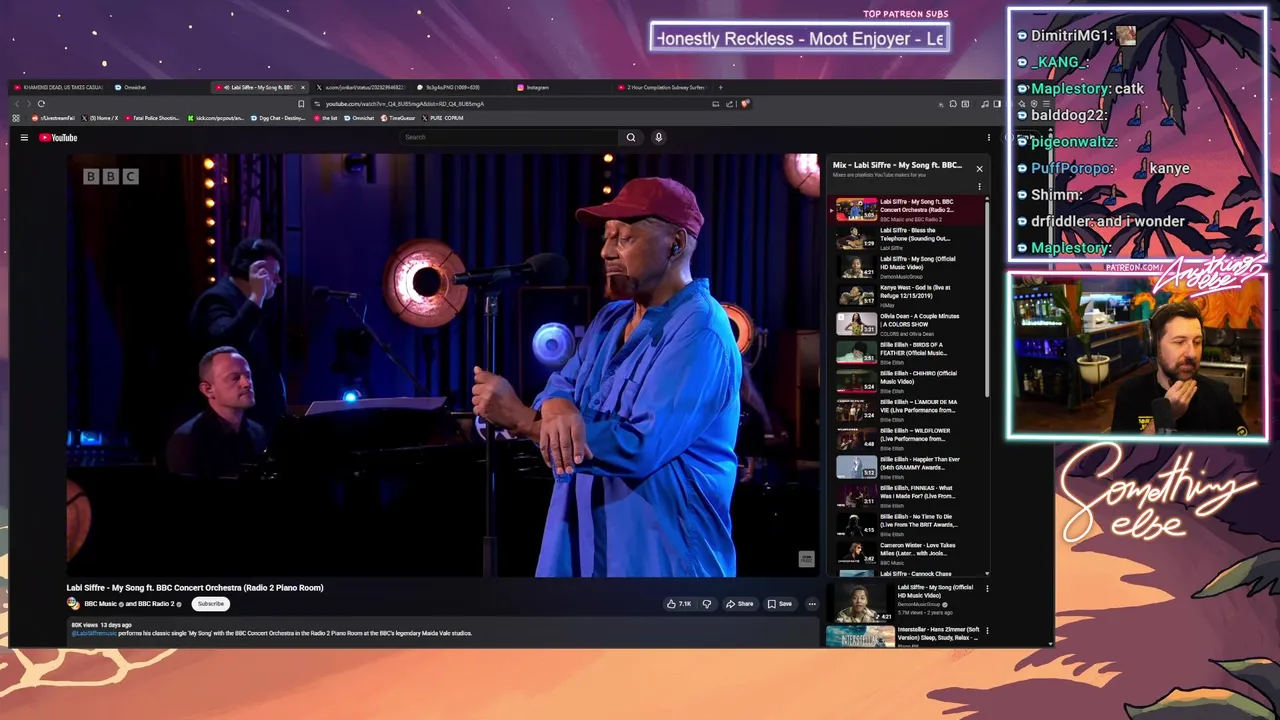Screen dimensions: 1280x720
Task: Share the Labi Siffre video
Action: 740,604
